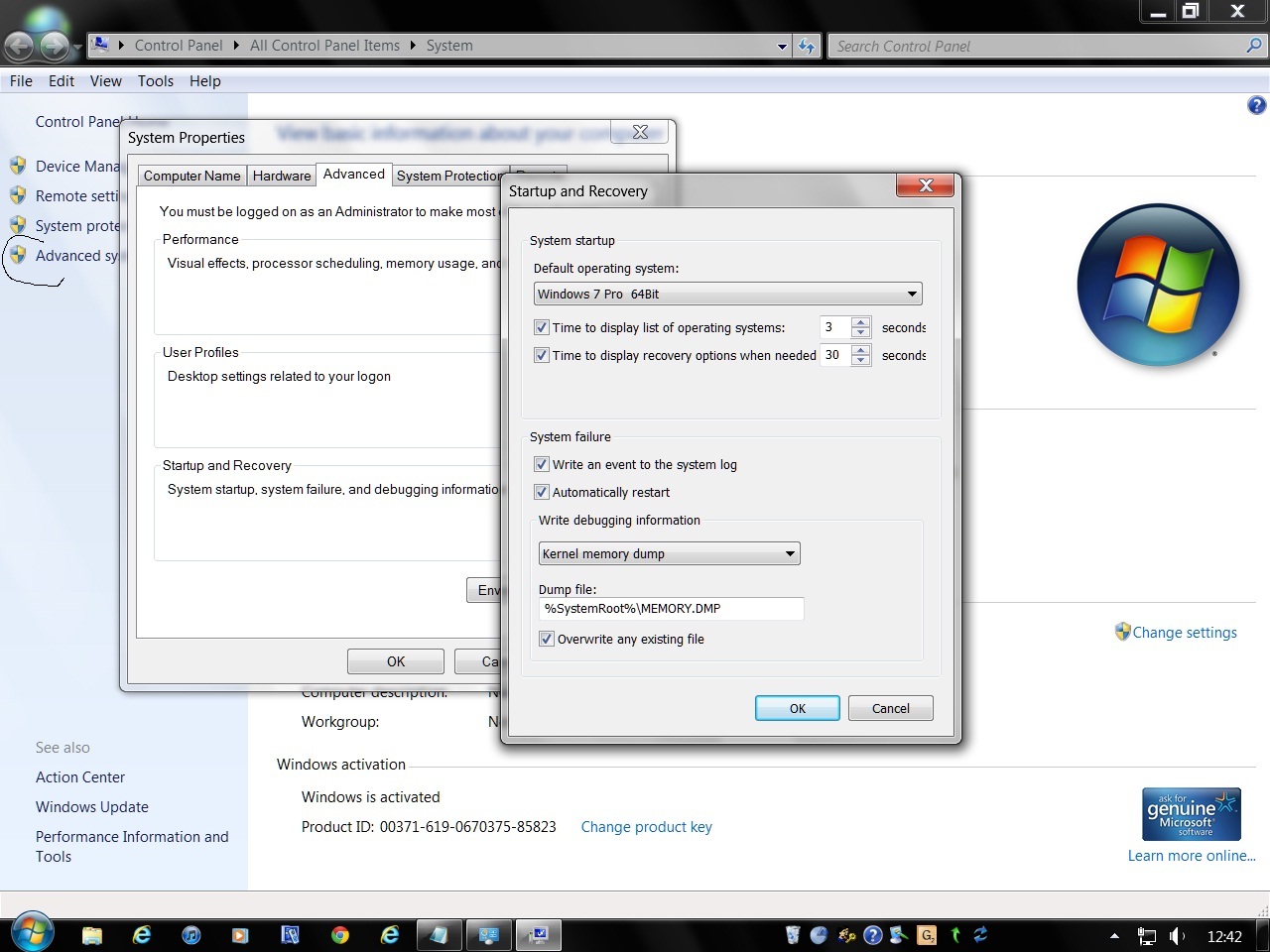Focus the Search Control Panel box
This screenshot has height=952, width=1270.
1038,46
